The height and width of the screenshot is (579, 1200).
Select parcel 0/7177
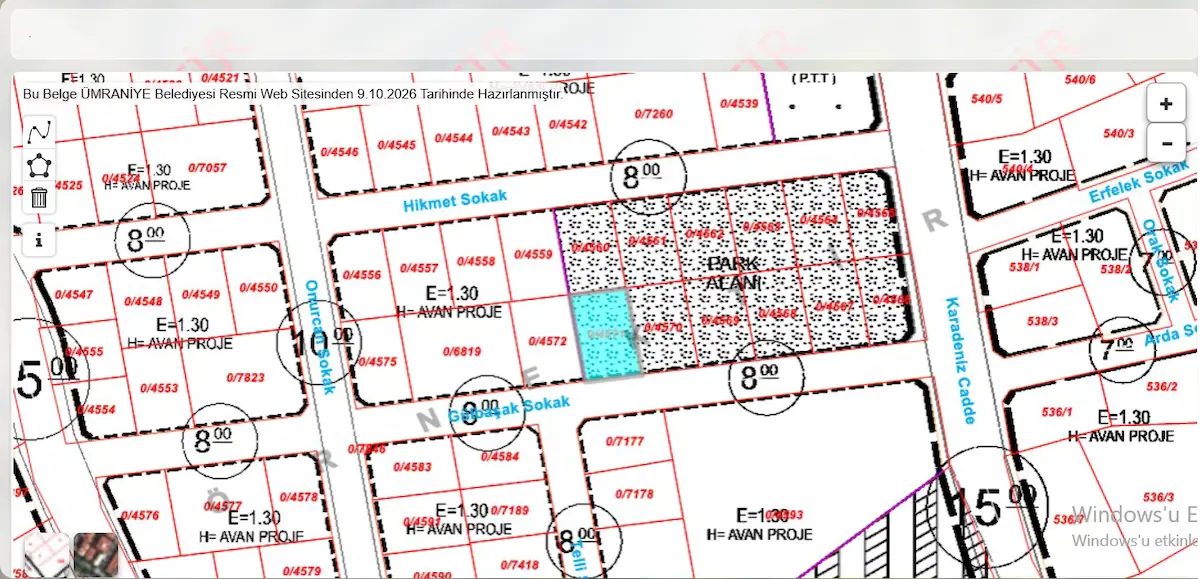624,441
